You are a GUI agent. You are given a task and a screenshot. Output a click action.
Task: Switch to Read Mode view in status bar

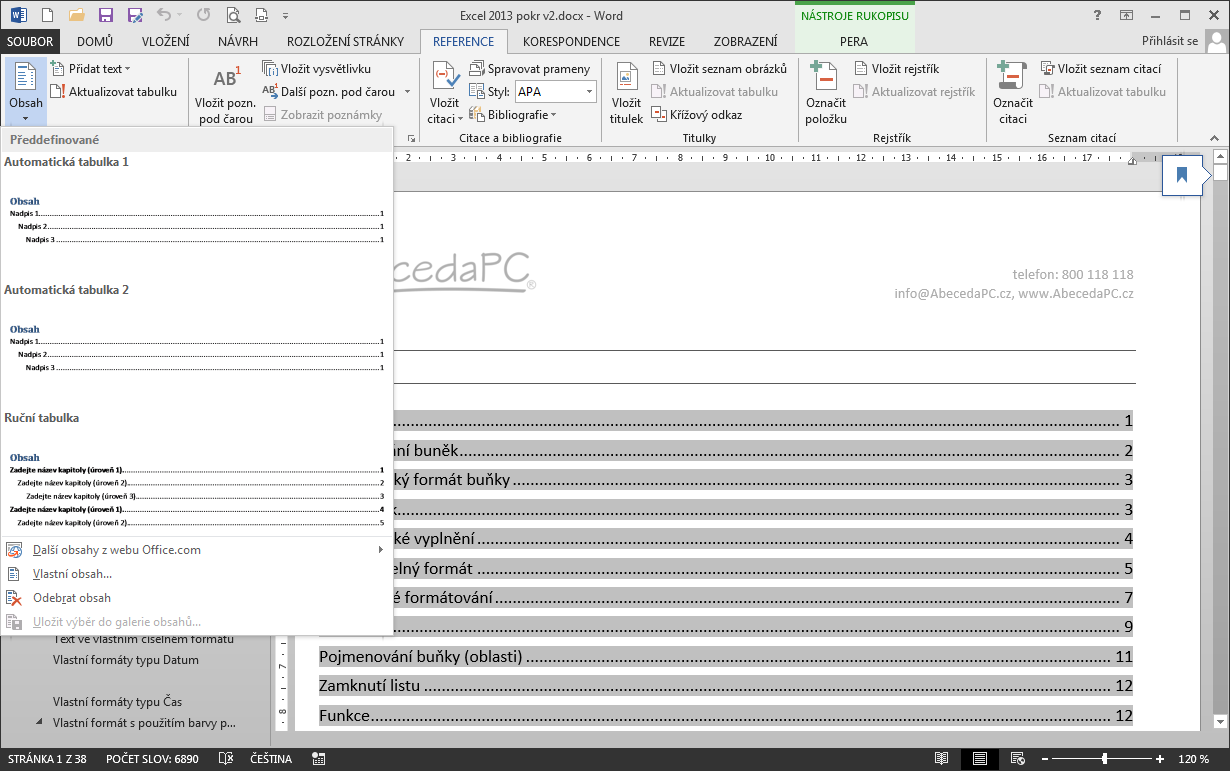(941, 759)
